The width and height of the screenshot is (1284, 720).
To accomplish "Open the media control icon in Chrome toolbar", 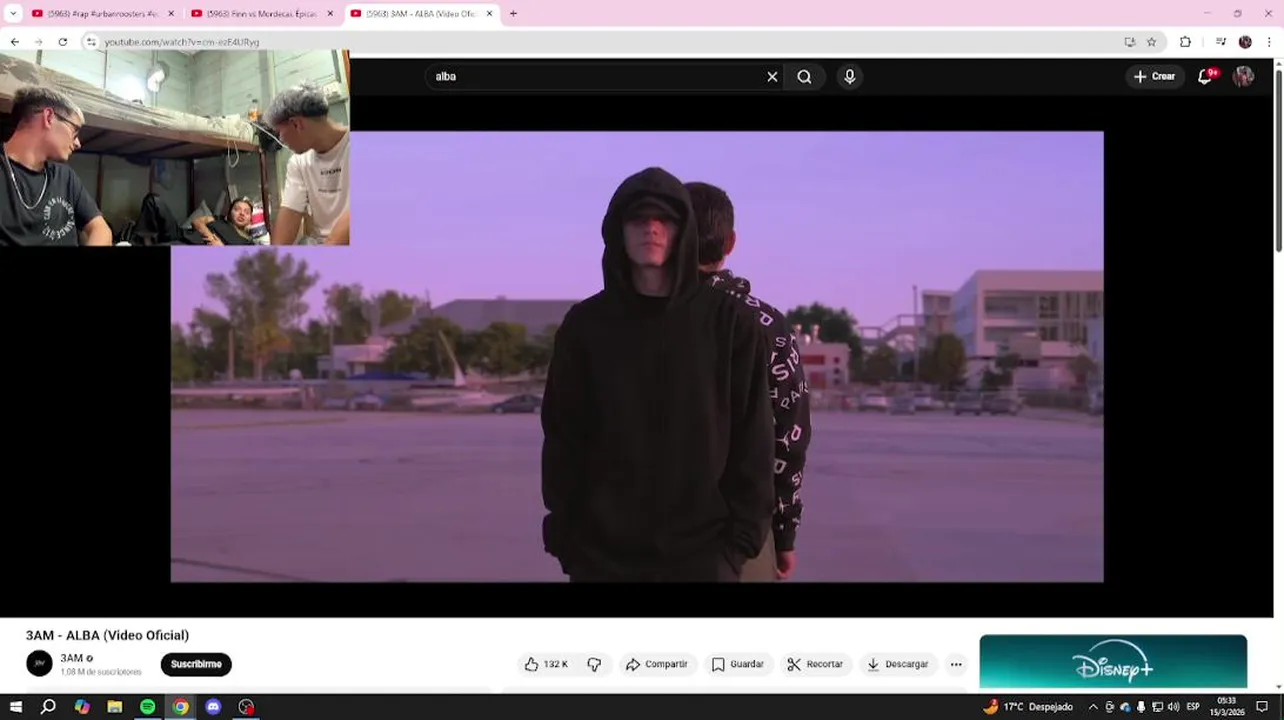I will click(x=1220, y=42).
